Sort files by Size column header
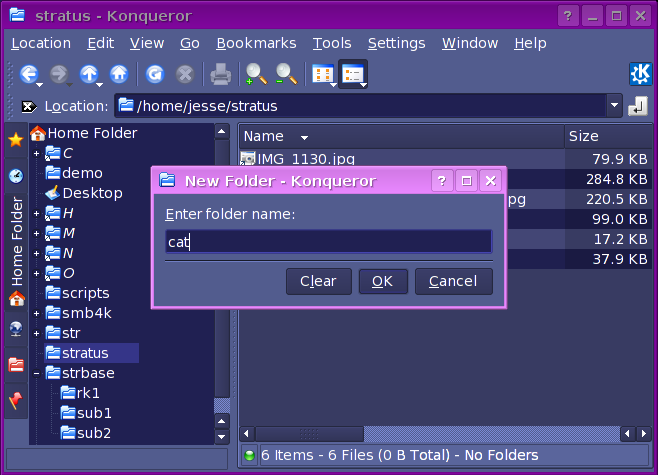 pos(608,136)
